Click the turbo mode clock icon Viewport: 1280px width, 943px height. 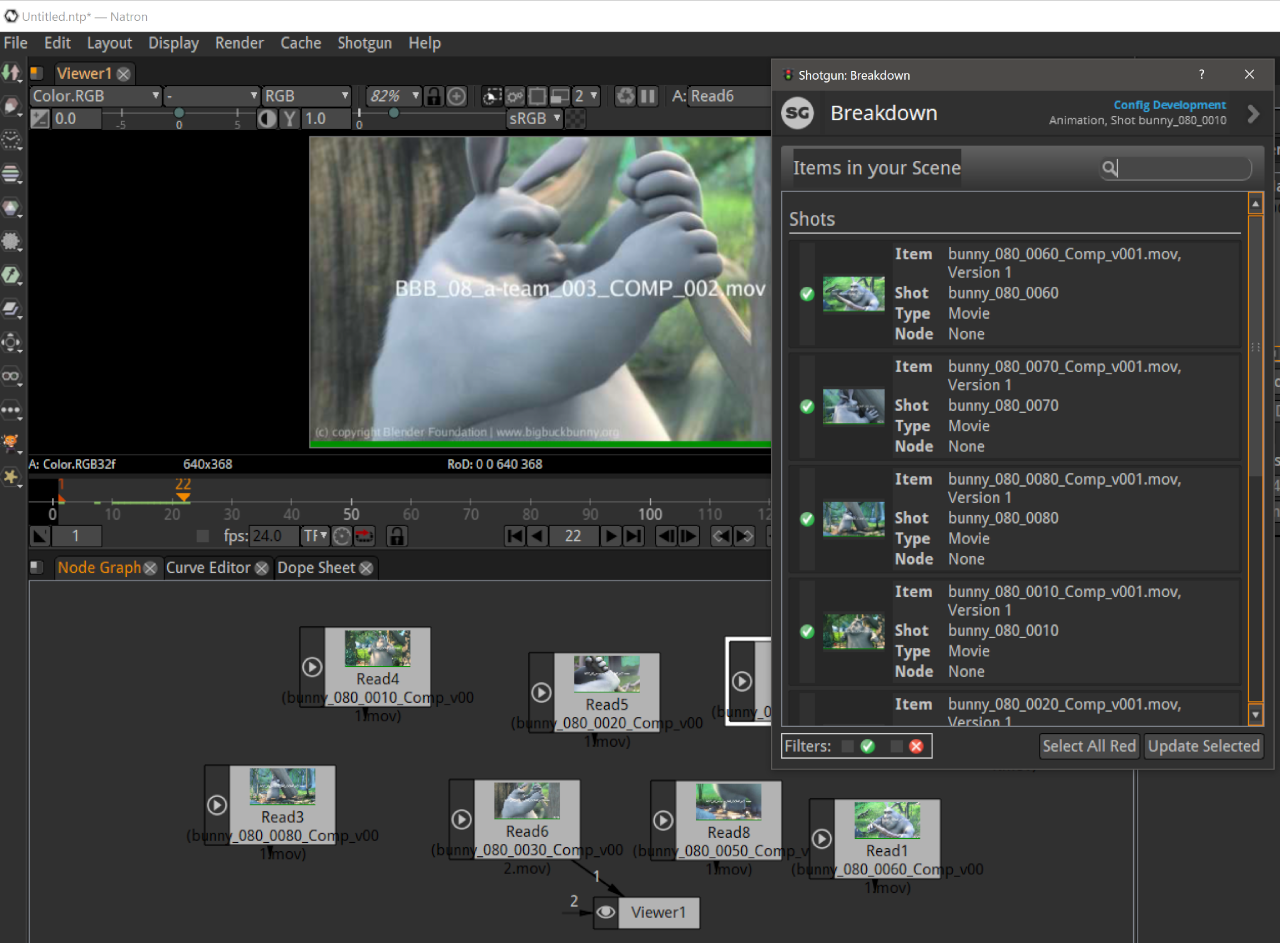click(342, 536)
